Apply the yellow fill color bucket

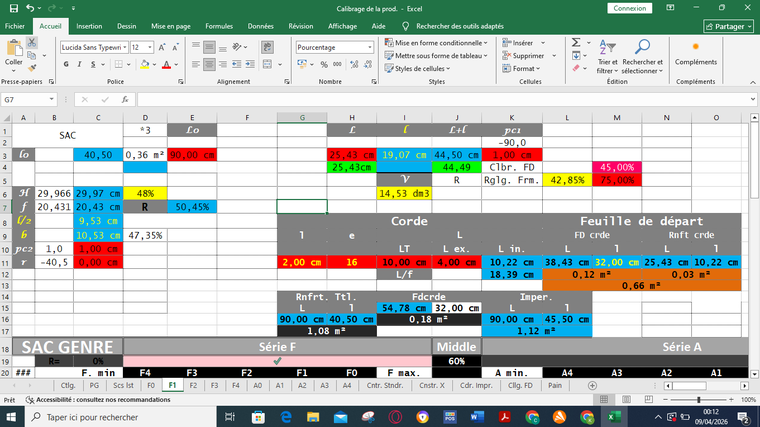pos(144,64)
